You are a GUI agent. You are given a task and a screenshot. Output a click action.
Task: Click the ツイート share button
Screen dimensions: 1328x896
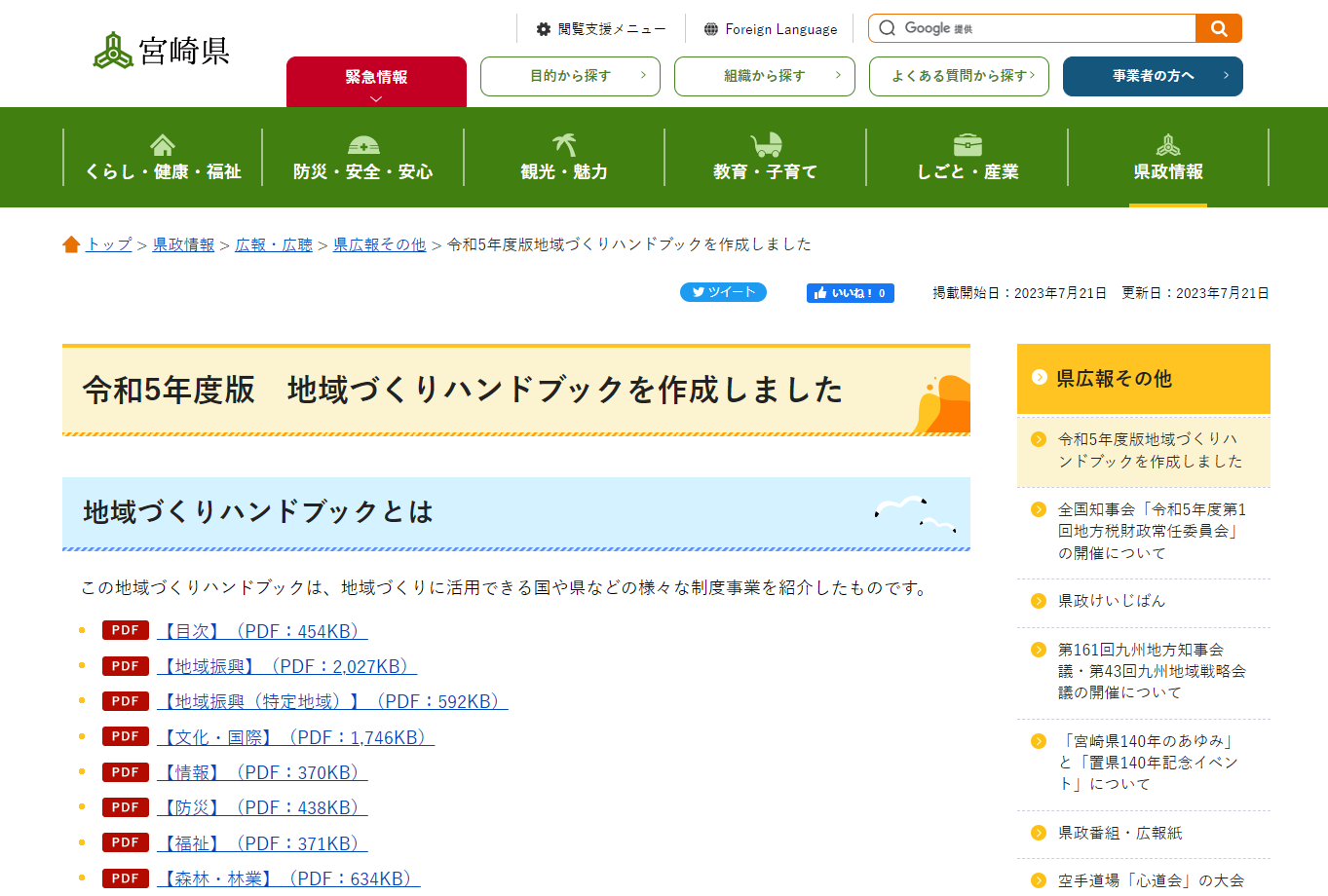click(722, 292)
